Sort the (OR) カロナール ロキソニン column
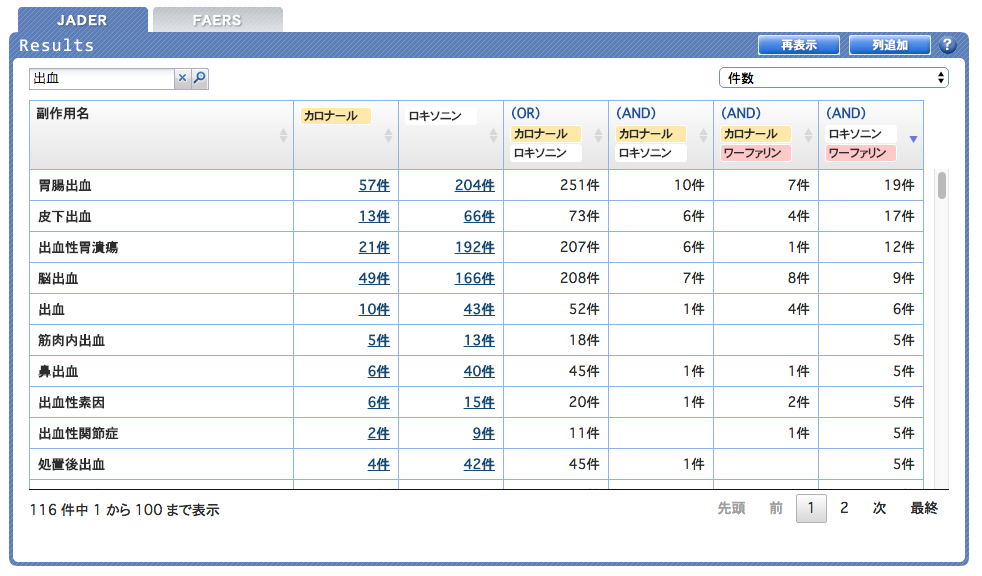The width and height of the screenshot is (982, 576). click(x=599, y=135)
